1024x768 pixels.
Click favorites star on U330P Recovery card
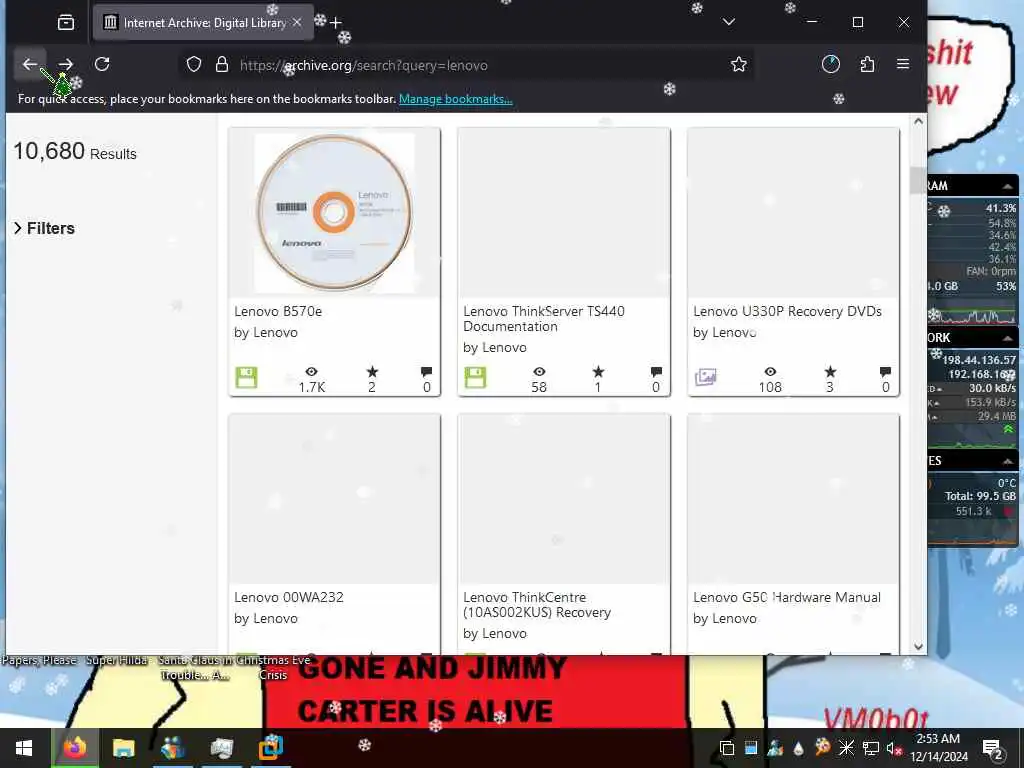coord(830,372)
